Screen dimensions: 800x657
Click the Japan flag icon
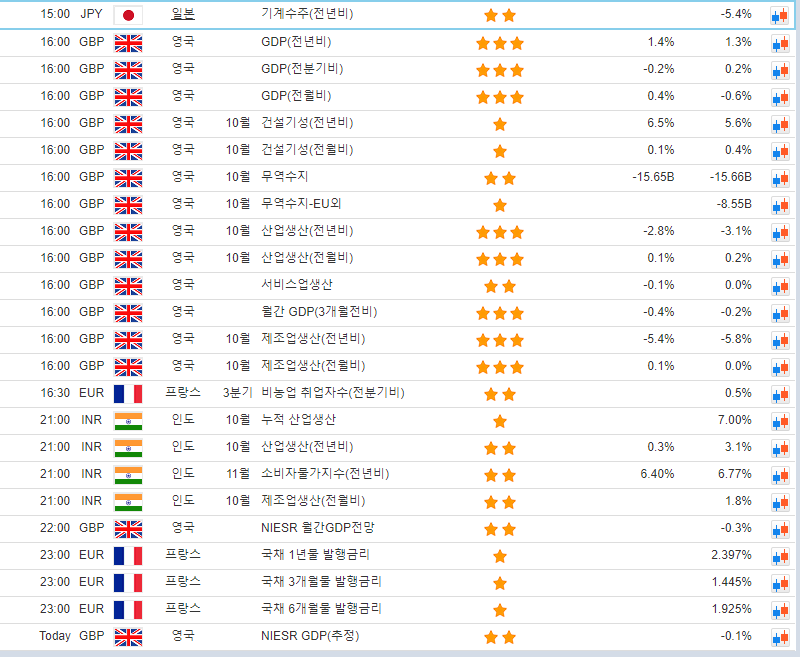(128, 15)
